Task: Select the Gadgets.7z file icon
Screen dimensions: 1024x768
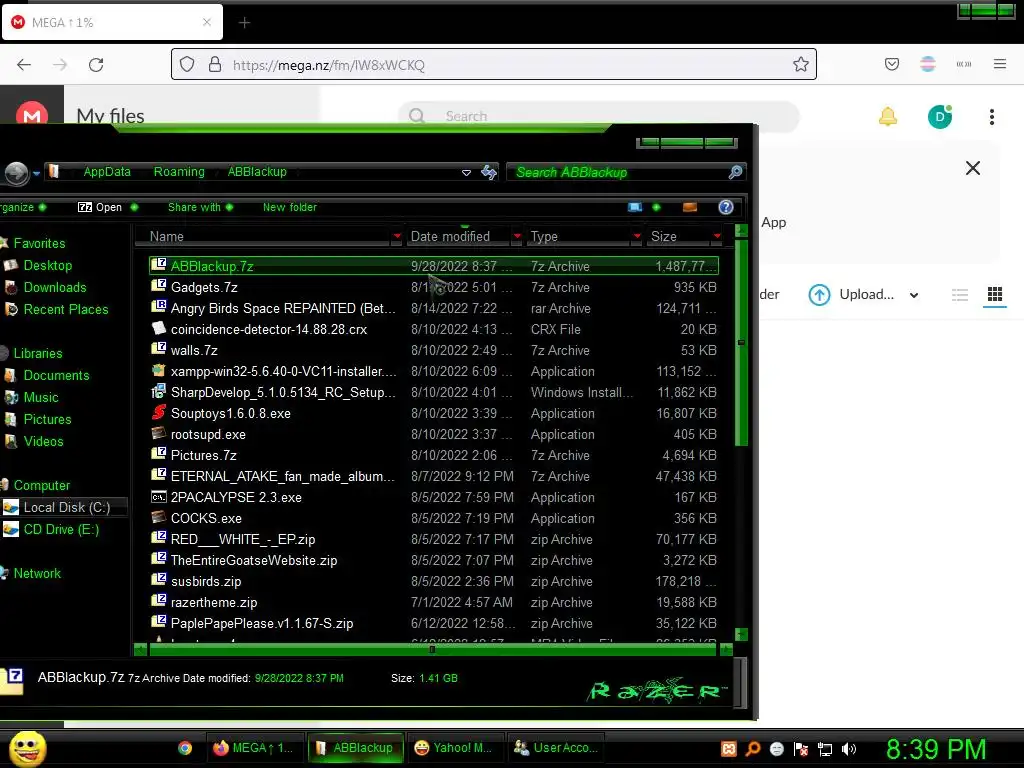Action: click(159, 286)
